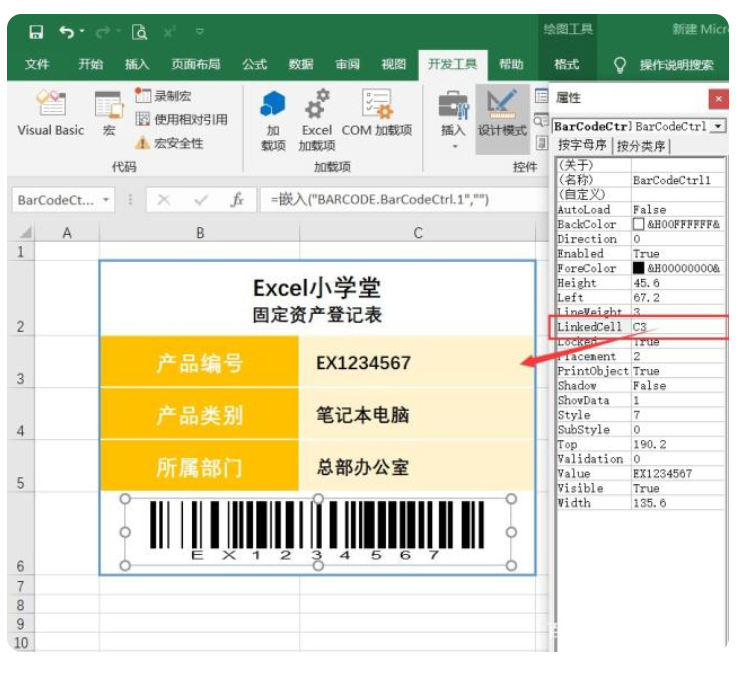Click 录制宏 to record a macro
741x677 pixels.
click(164, 96)
